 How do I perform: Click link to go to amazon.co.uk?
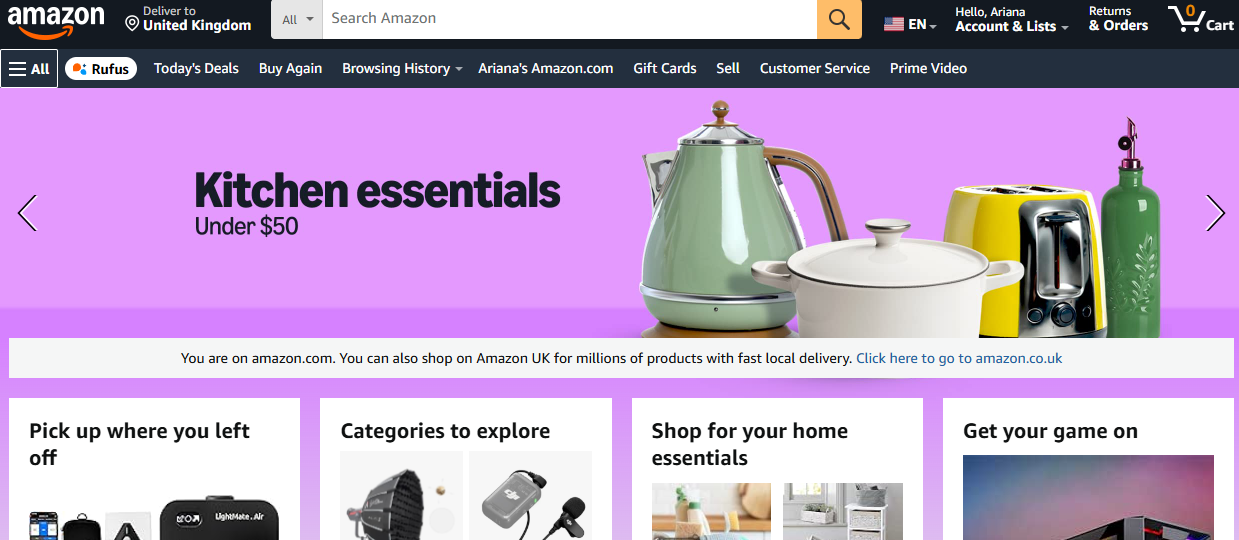pos(959,358)
